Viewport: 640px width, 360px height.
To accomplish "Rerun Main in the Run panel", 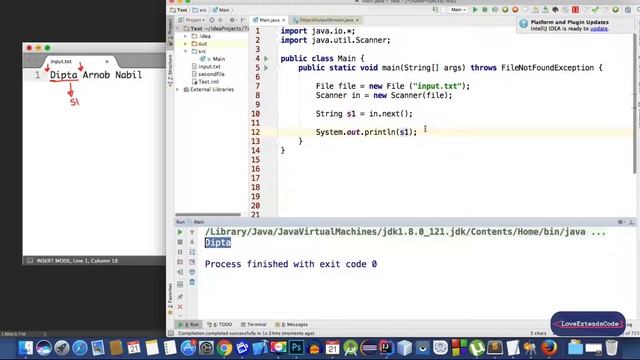I will click(180, 232).
